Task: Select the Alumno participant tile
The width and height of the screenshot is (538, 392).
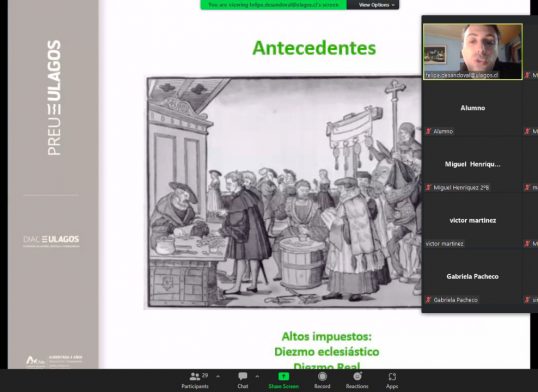Action: tap(473, 108)
